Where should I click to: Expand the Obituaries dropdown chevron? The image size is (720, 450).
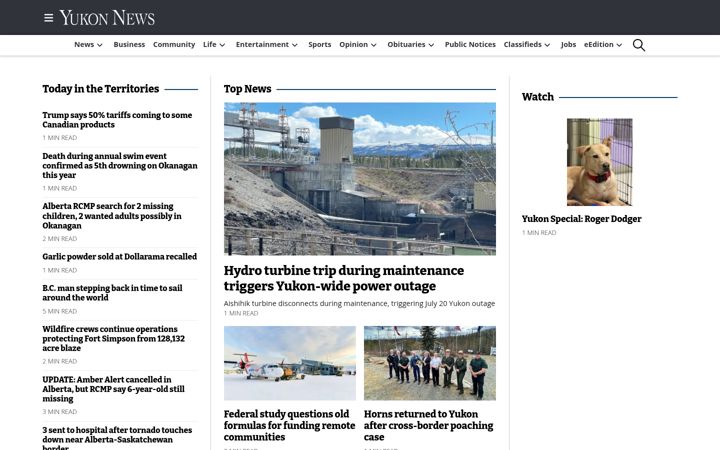[x=431, y=45]
